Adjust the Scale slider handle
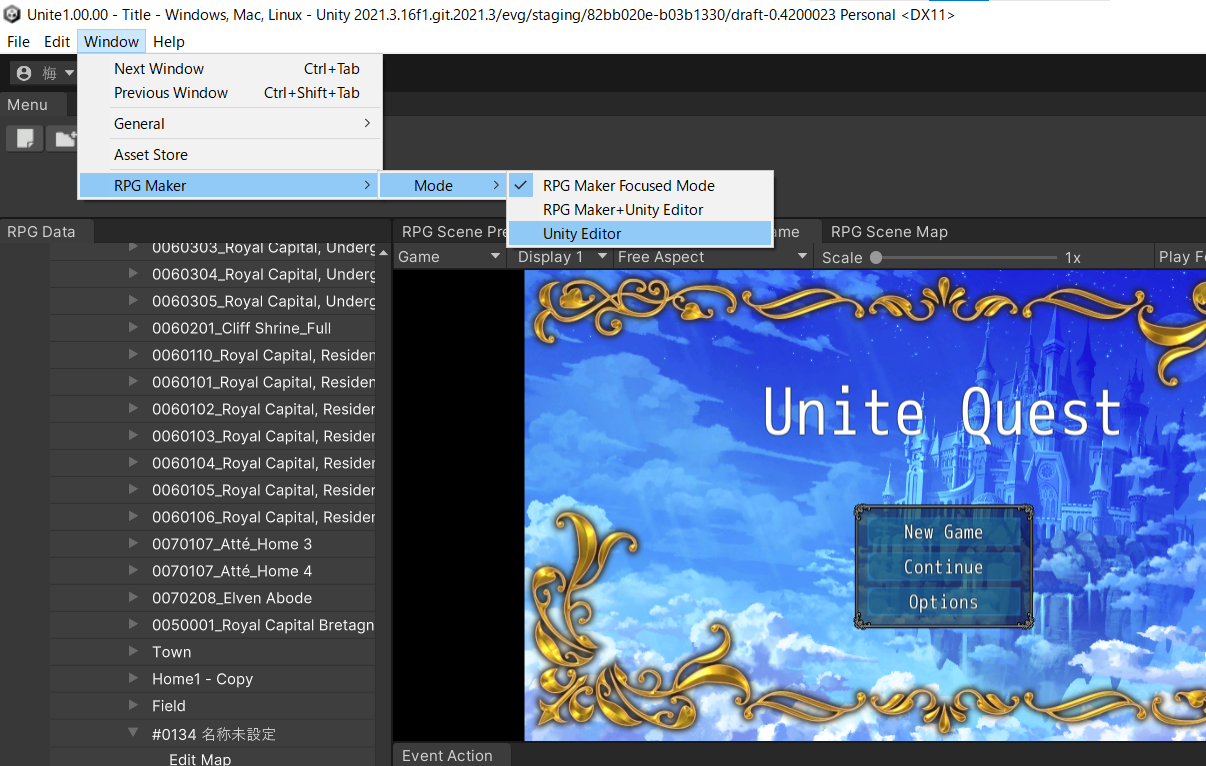 (876, 258)
